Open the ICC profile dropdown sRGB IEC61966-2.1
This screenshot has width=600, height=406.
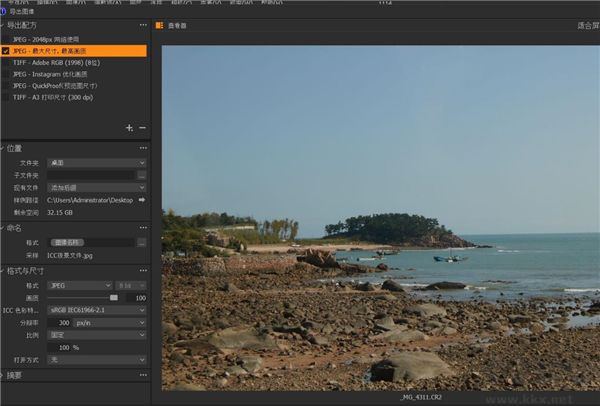pyautogui.click(x=97, y=310)
